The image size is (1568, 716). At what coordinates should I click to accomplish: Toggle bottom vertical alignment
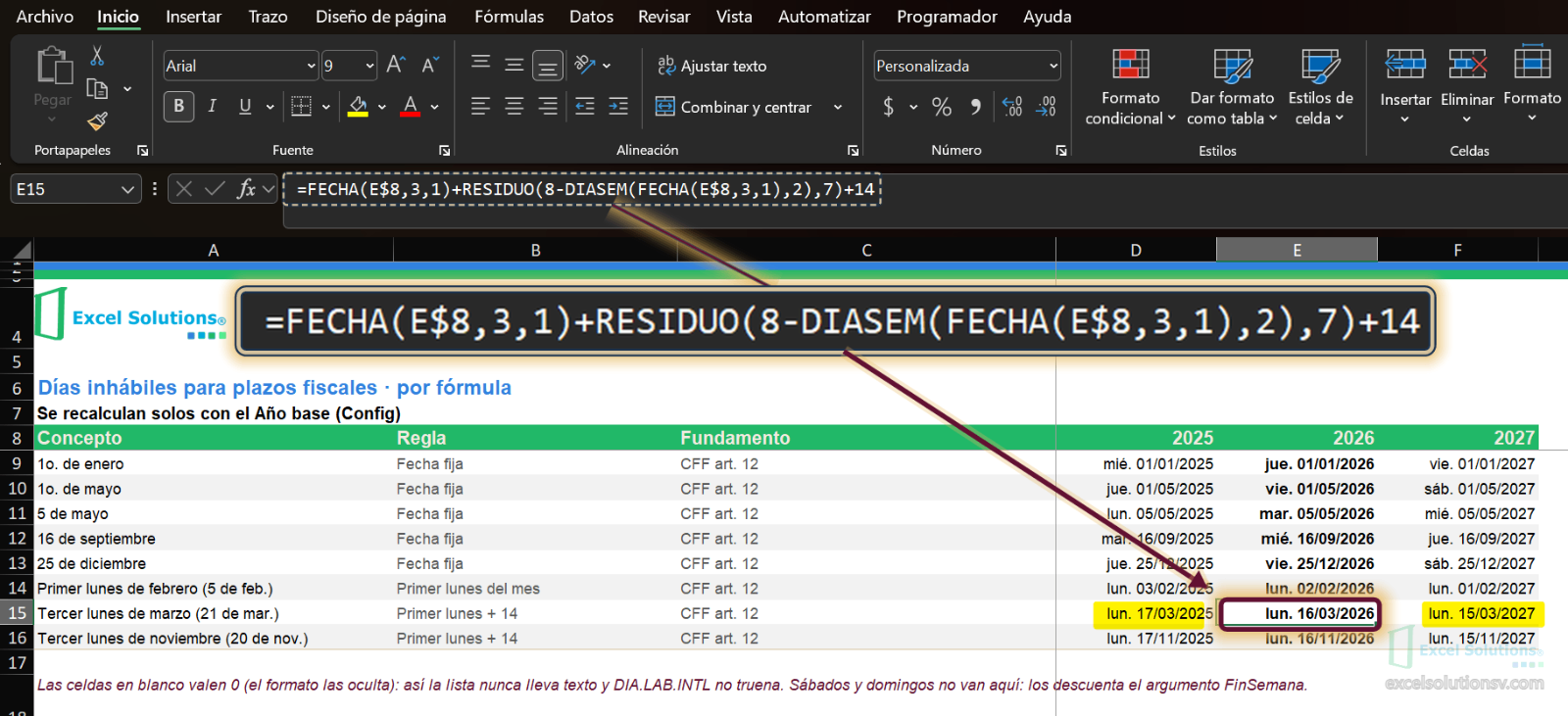pyautogui.click(x=548, y=66)
